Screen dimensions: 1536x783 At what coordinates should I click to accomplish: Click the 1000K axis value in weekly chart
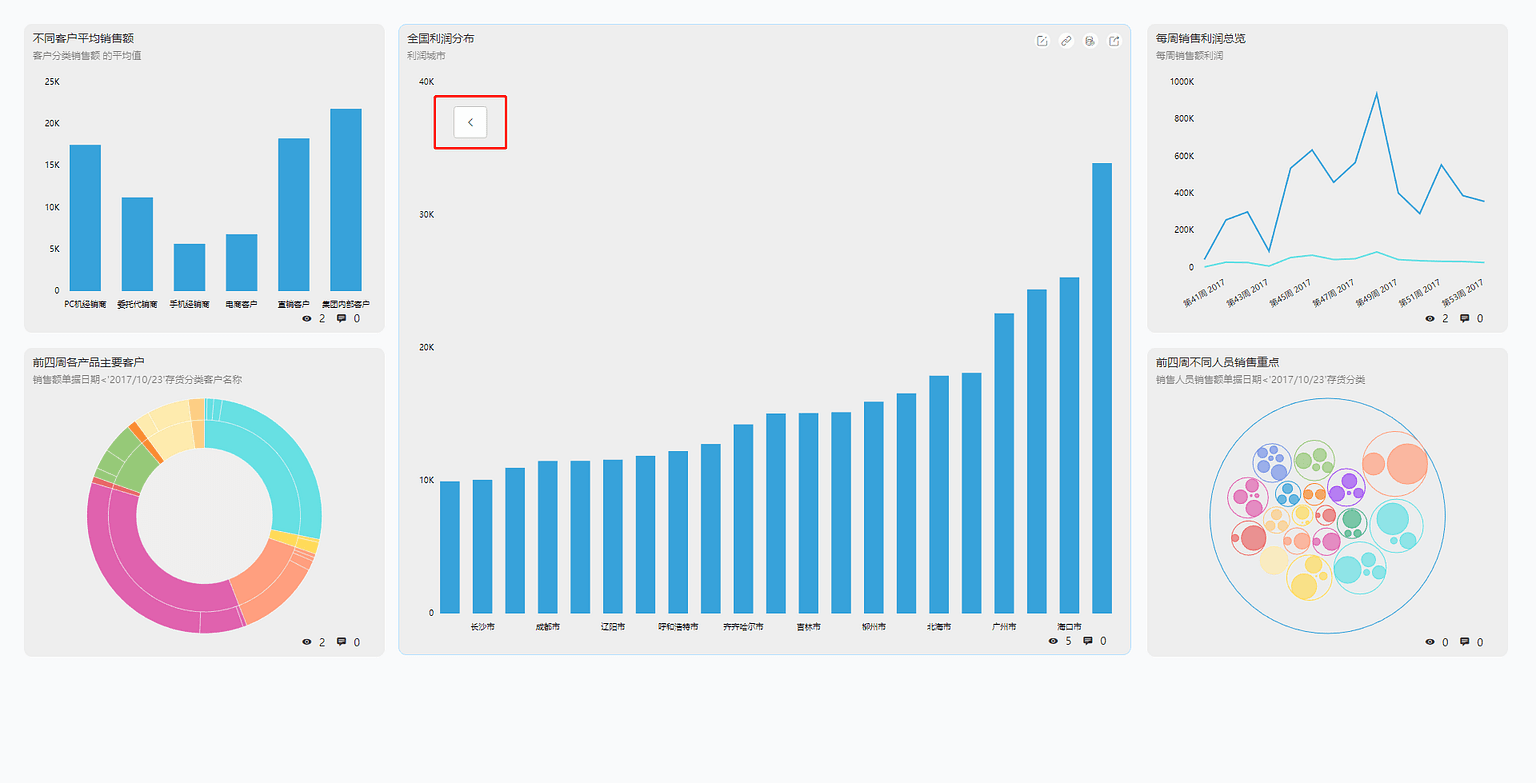click(1181, 82)
